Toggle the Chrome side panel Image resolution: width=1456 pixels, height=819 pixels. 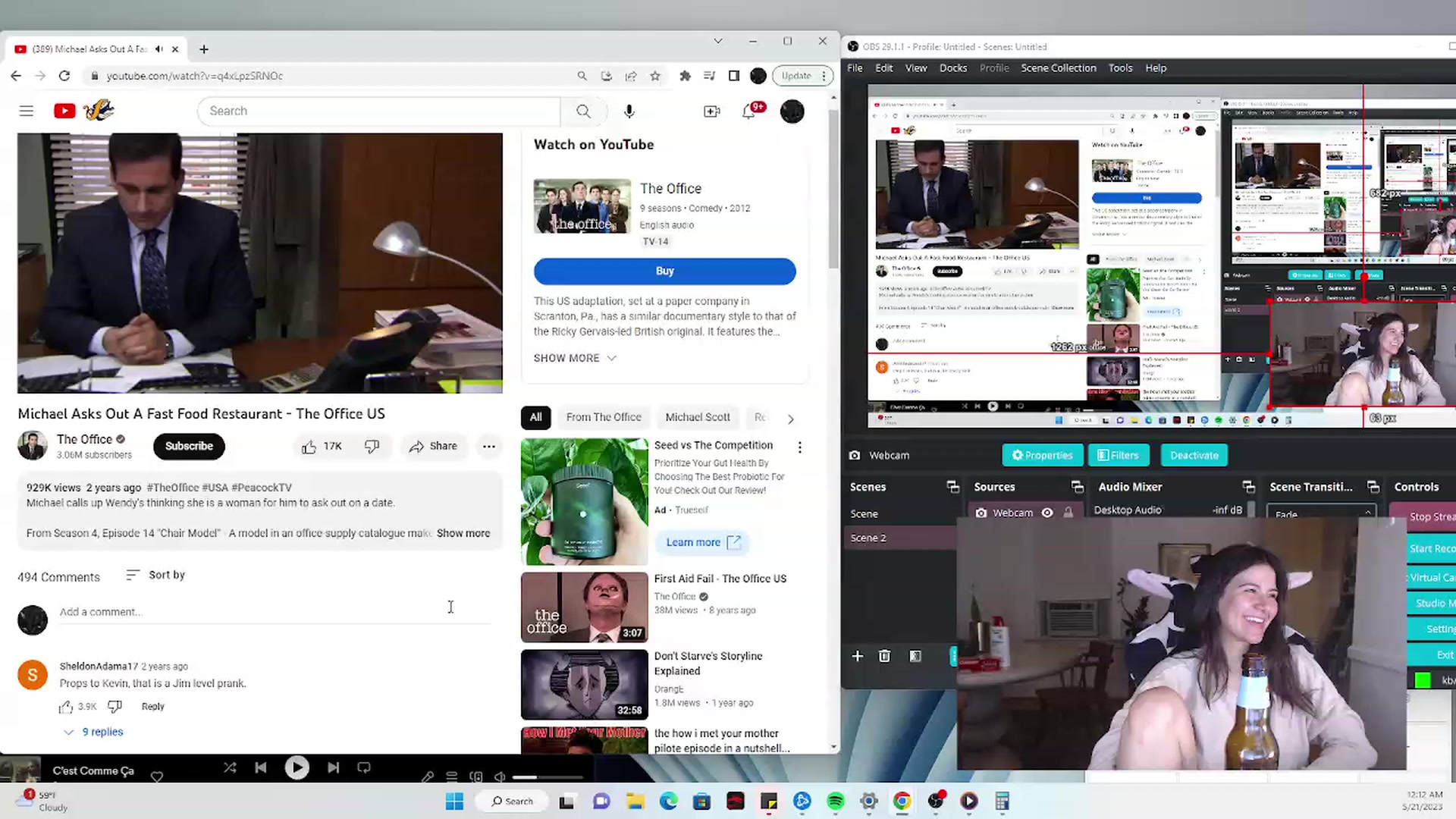click(734, 76)
